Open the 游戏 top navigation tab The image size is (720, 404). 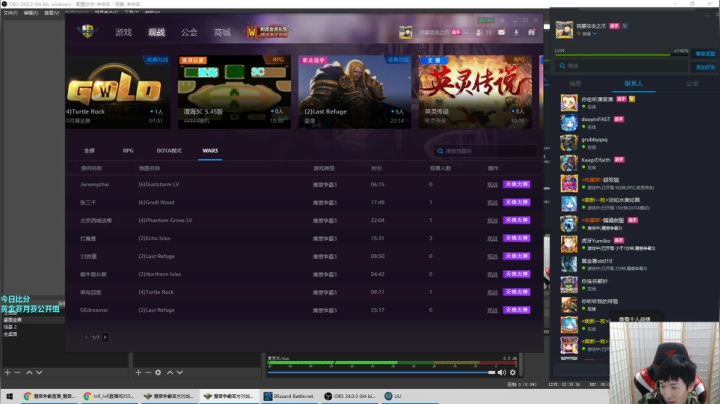point(124,32)
